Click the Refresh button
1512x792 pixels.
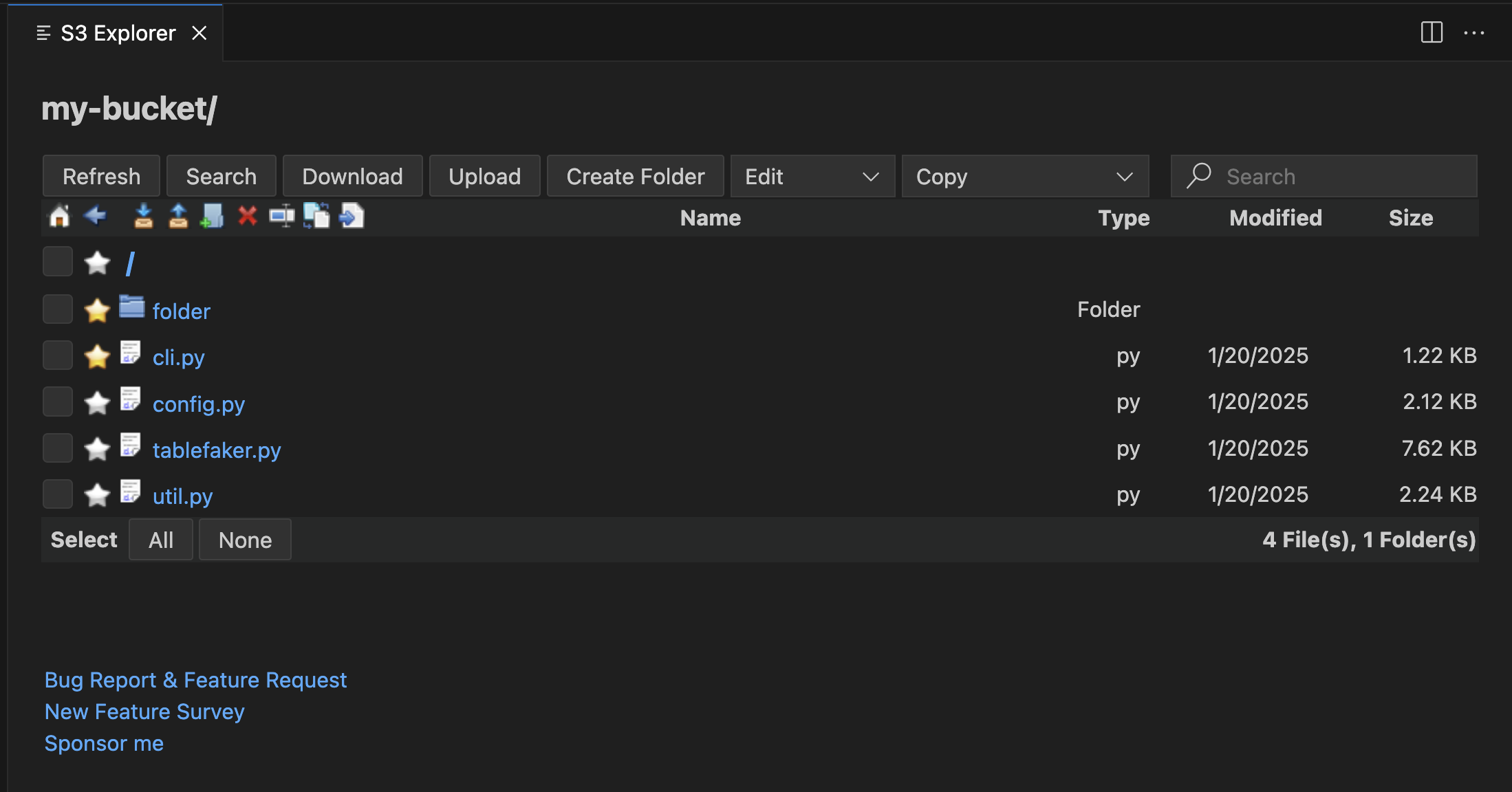(100, 176)
